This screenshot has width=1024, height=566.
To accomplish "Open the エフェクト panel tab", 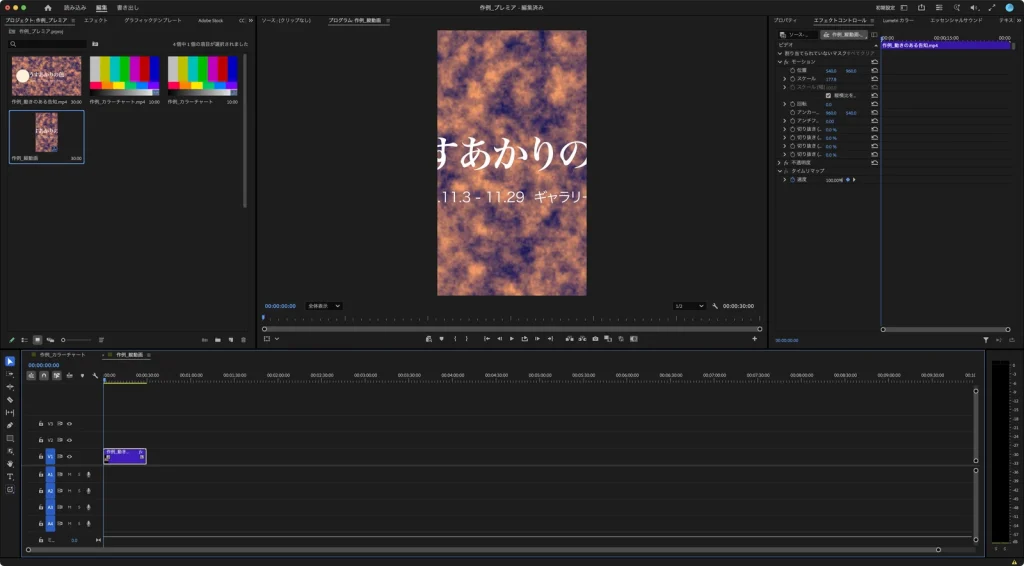I will point(95,20).
